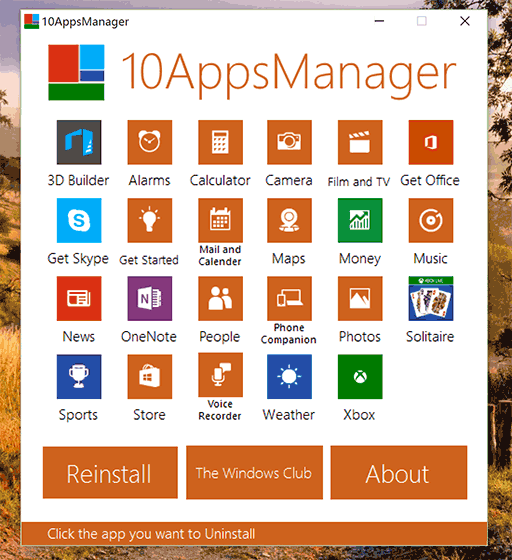The image size is (512, 560).
Task: Select the purple OneNote icon
Action: click(x=150, y=298)
